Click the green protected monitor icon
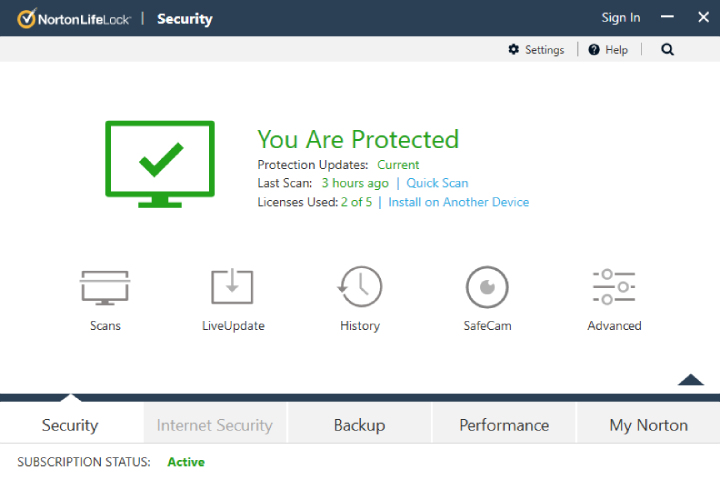This screenshot has width=720, height=479. [160, 164]
